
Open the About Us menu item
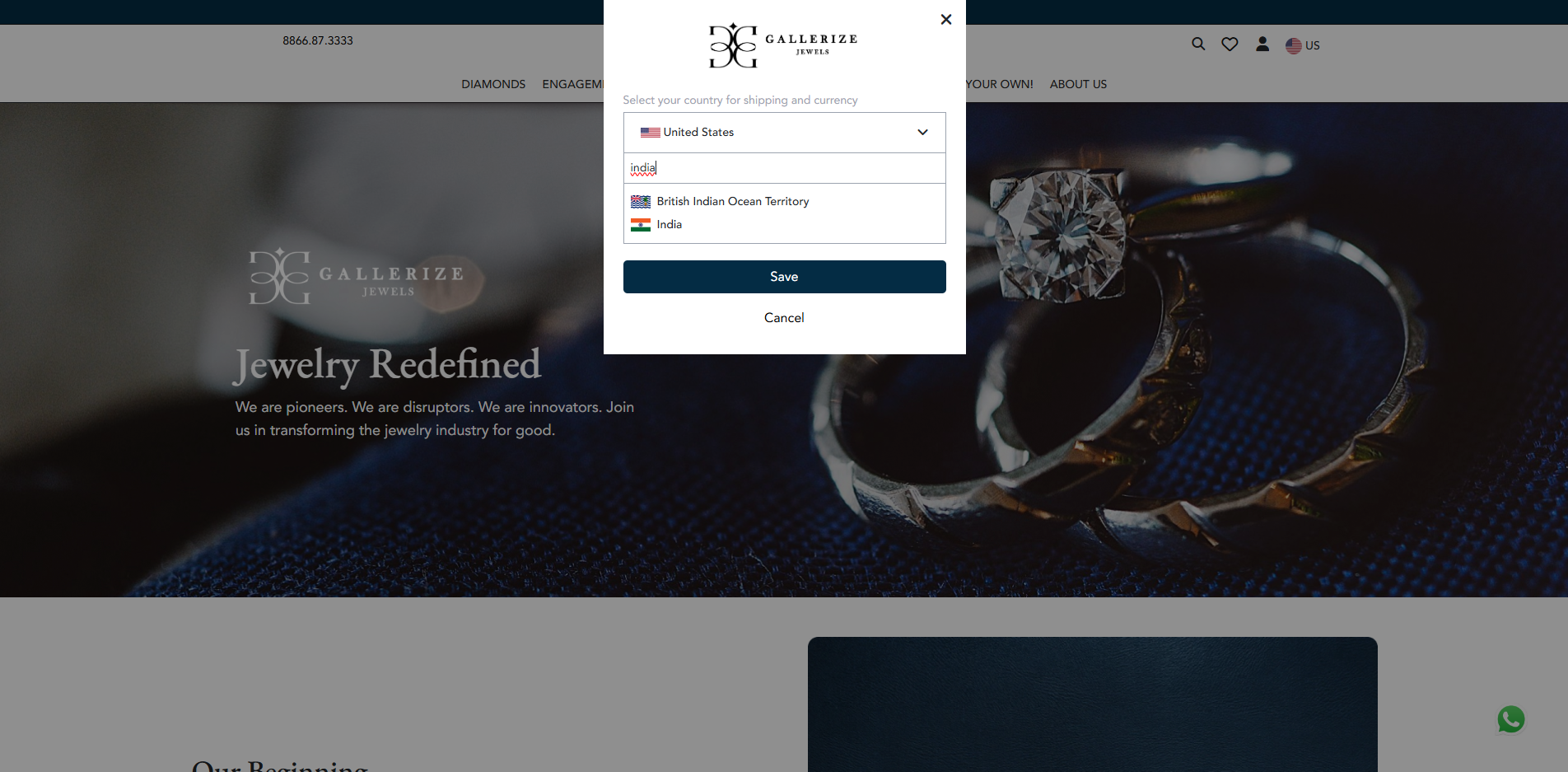1078,84
